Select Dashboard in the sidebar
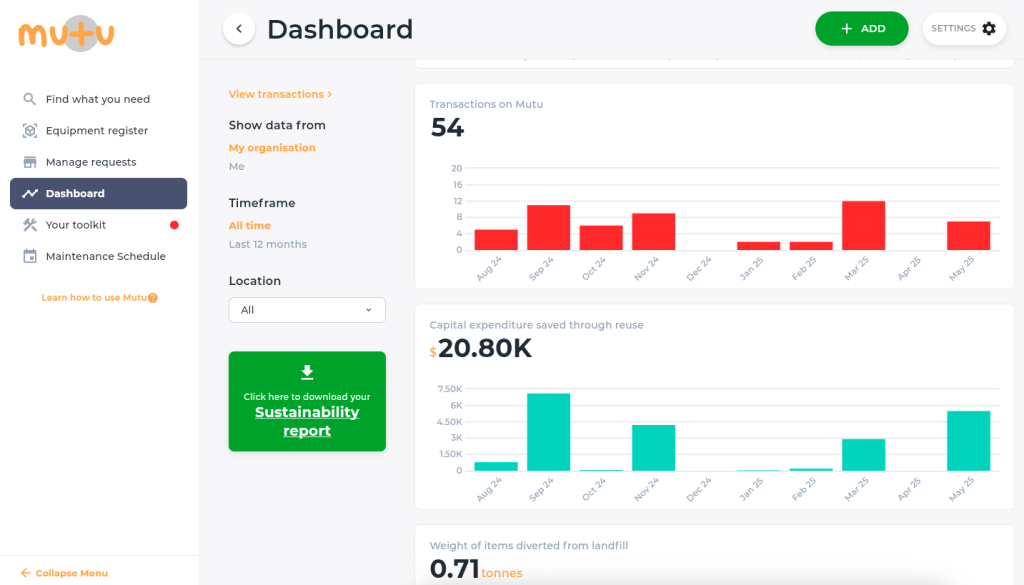Viewport: 1024px width, 585px height. tap(99, 193)
